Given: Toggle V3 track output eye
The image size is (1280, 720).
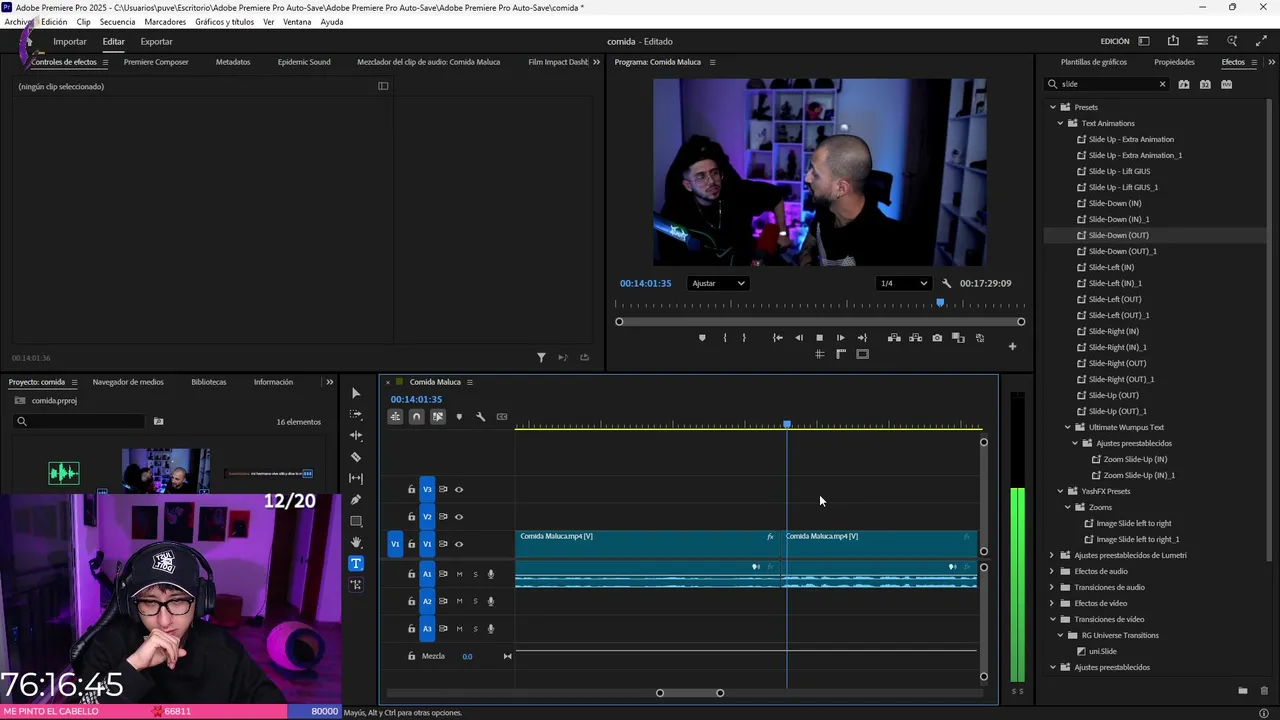Looking at the screenshot, I should pyautogui.click(x=459, y=489).
